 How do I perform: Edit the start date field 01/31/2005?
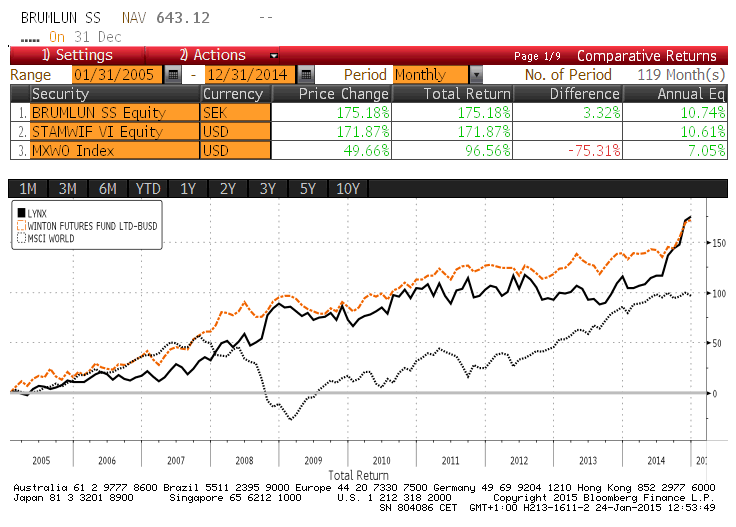coord(117,75)
